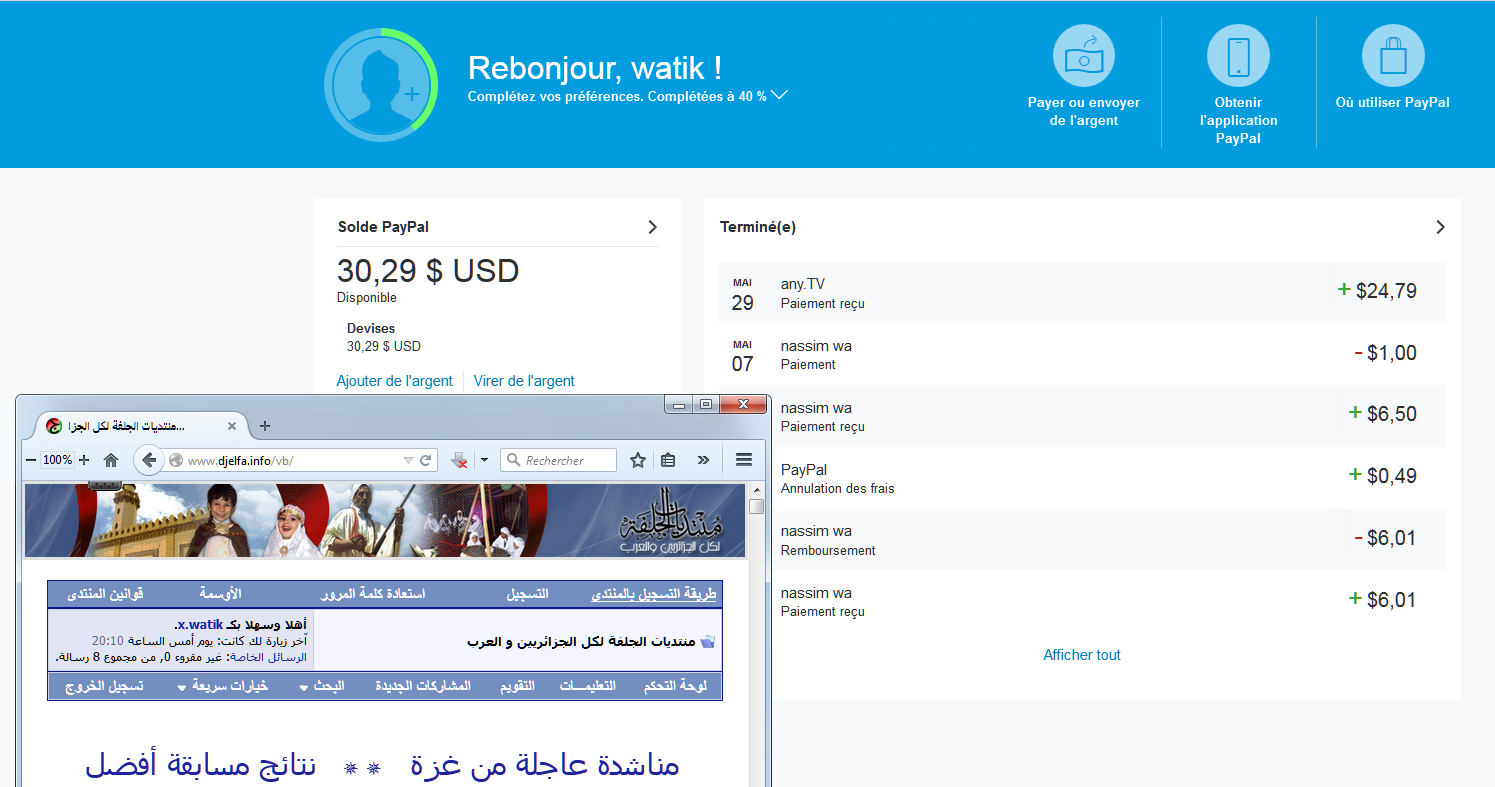Click the Afficher tout link
The width and height of the screenshot is (1495, 787).
pyautogui.click(x=1082, y=655)
